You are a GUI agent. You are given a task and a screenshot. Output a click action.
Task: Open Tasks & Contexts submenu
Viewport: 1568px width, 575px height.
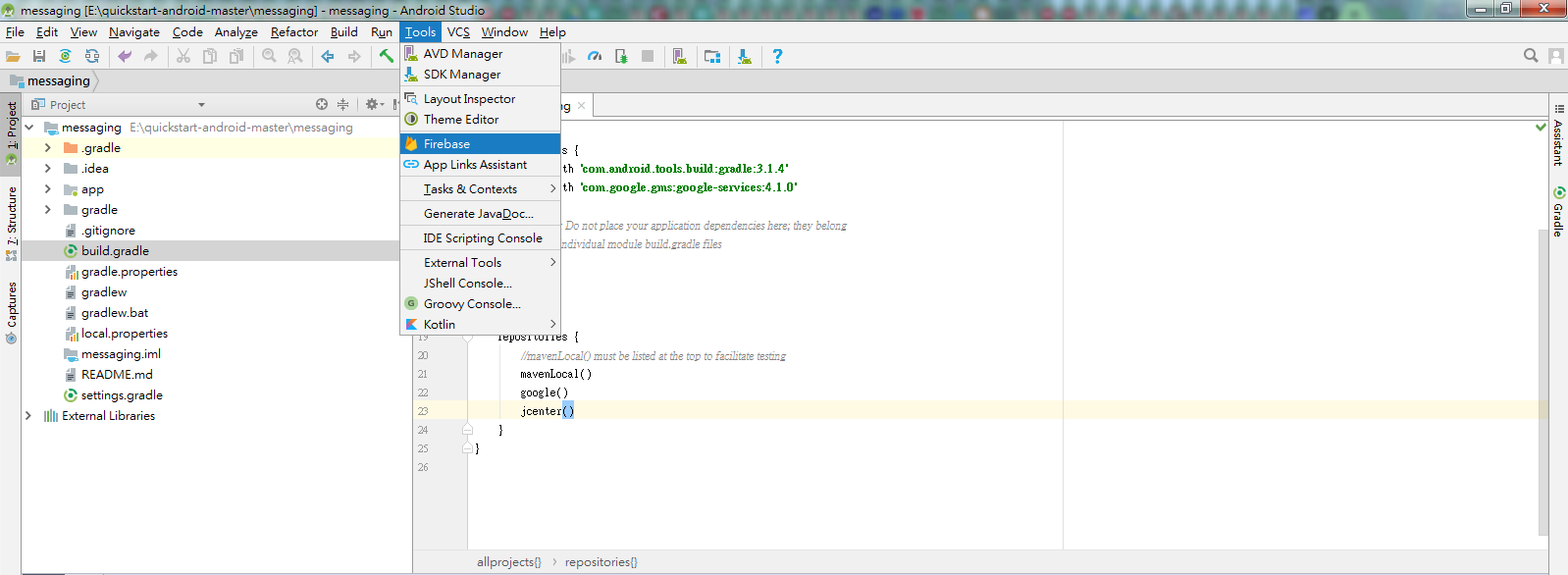point(480,189)
